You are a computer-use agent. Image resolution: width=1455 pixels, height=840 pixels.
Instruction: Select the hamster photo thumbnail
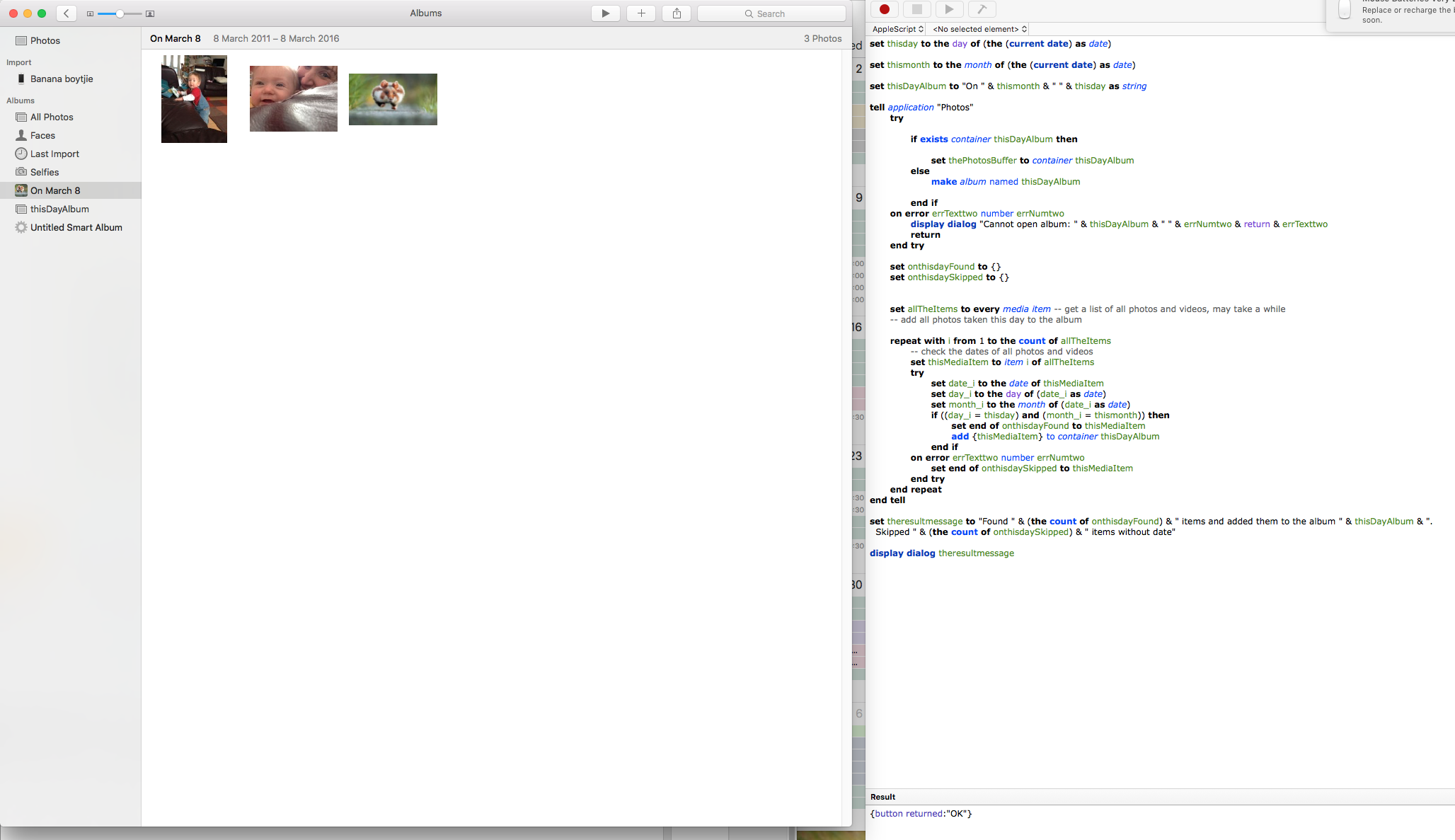[393, 99]
